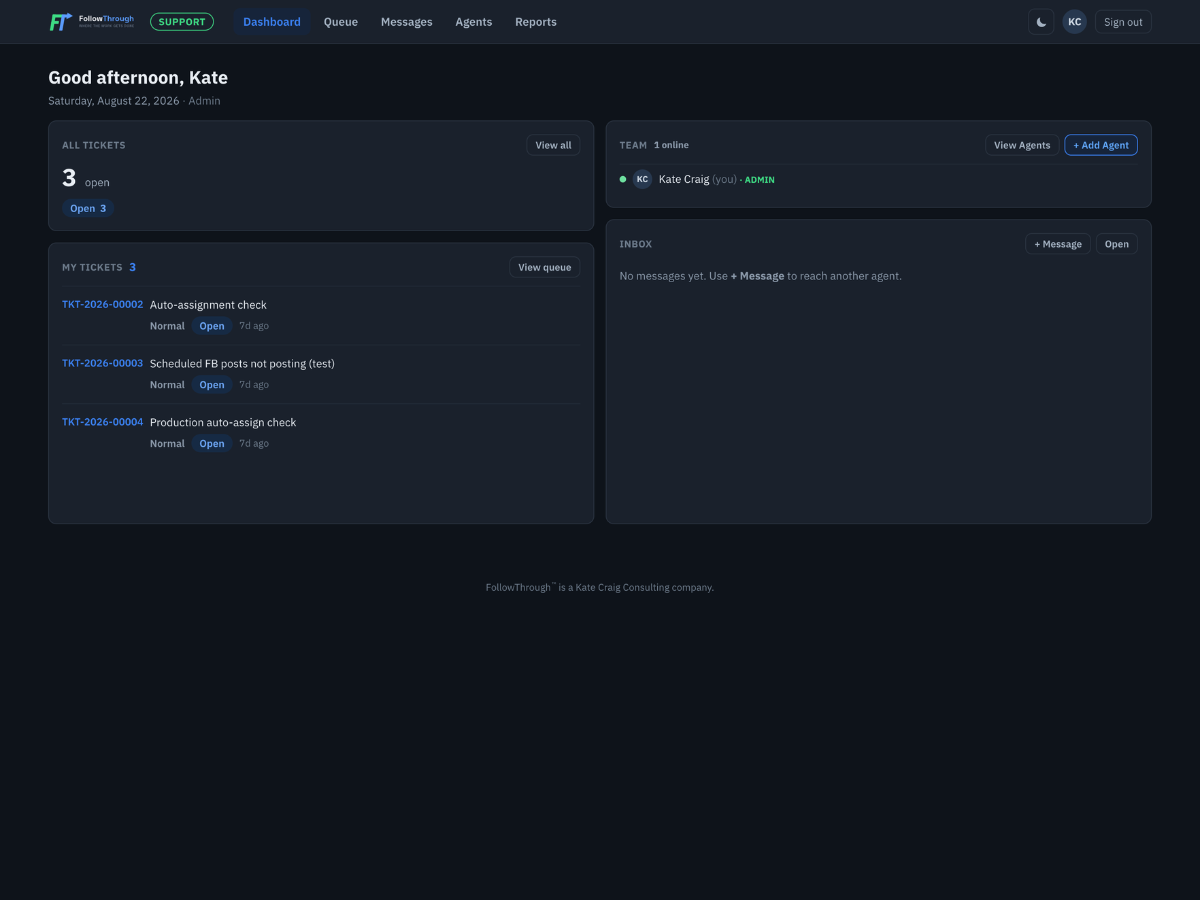Click the 'Good afternoon, Kate' heading
The width and height of the screenshot is (1200, 900).
click(138, 78)
